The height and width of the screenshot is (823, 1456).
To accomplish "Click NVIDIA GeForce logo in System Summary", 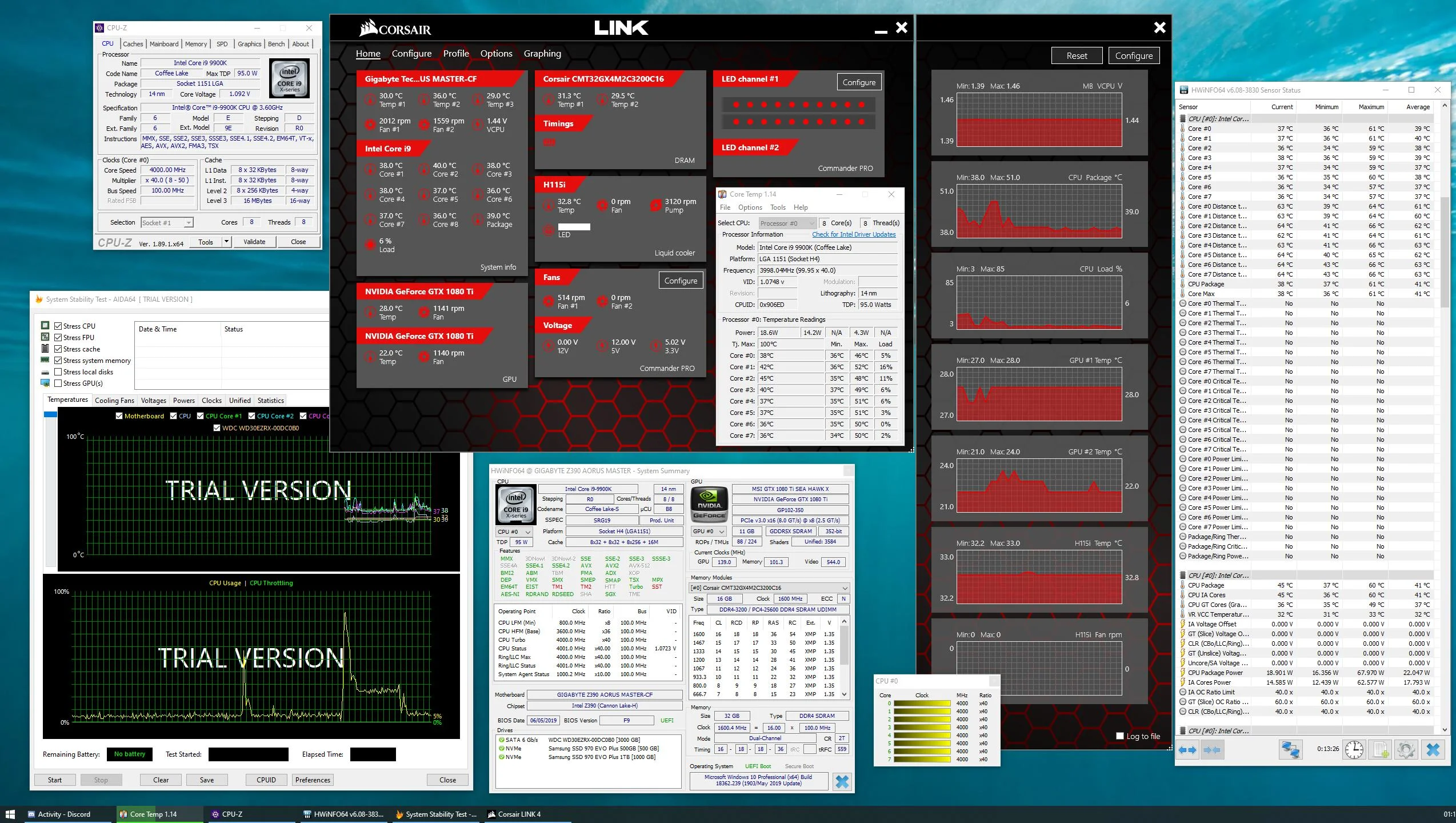I will [709, 504].
